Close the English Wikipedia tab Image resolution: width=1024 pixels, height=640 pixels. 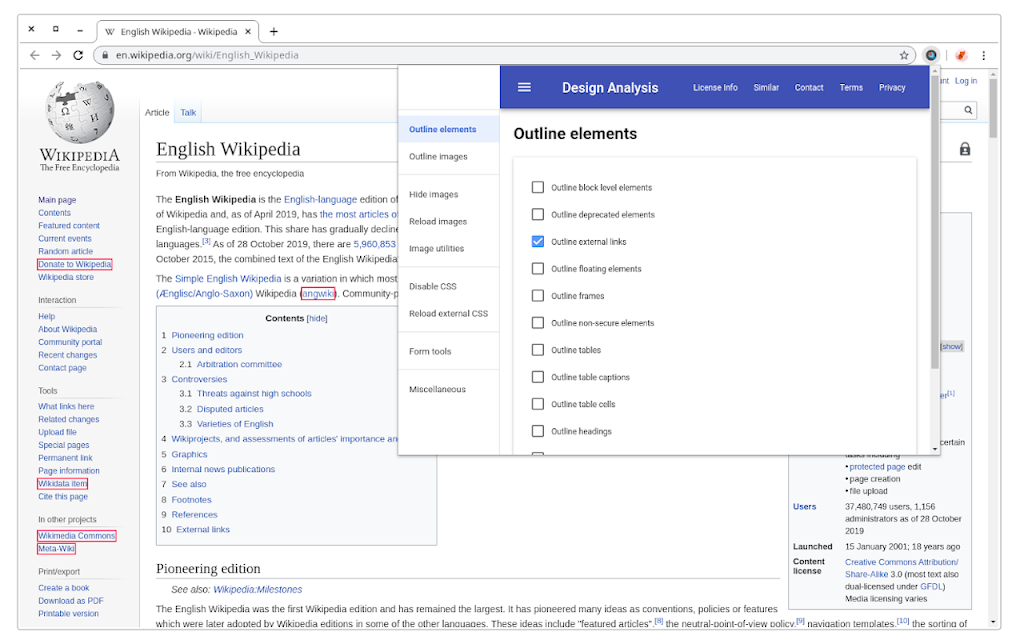coord(248,31)
